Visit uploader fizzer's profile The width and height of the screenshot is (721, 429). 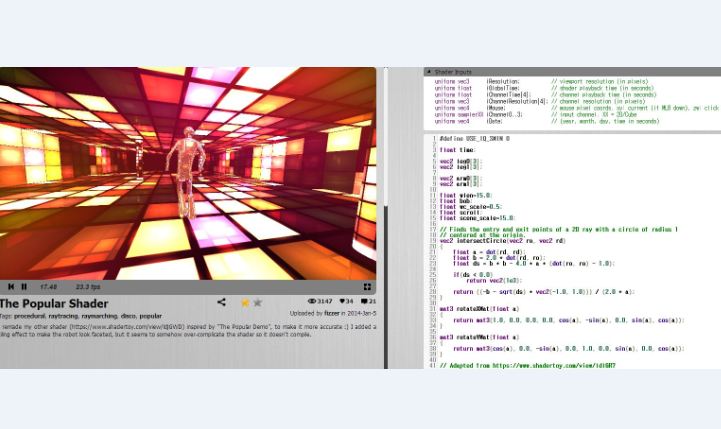coord(332,313)
